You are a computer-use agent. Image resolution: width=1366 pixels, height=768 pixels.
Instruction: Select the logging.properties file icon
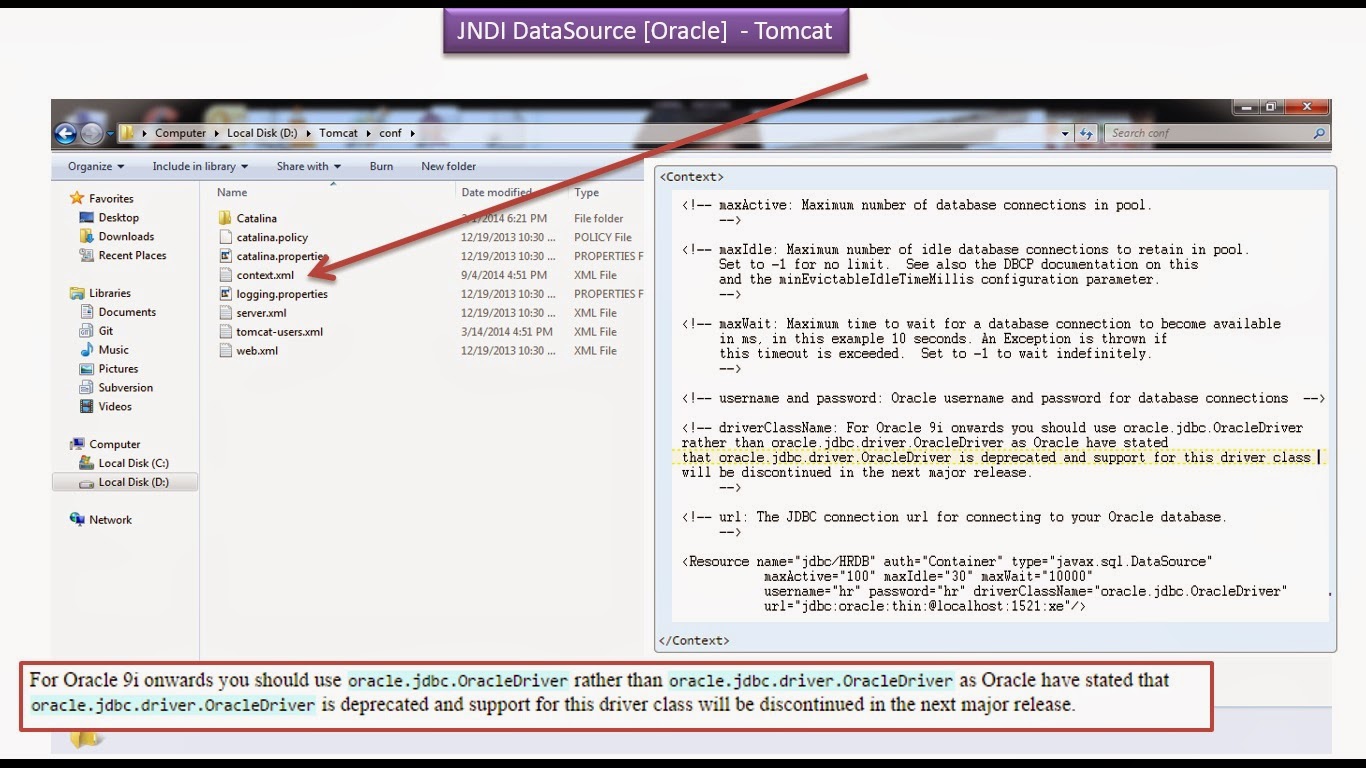point(225,294)
